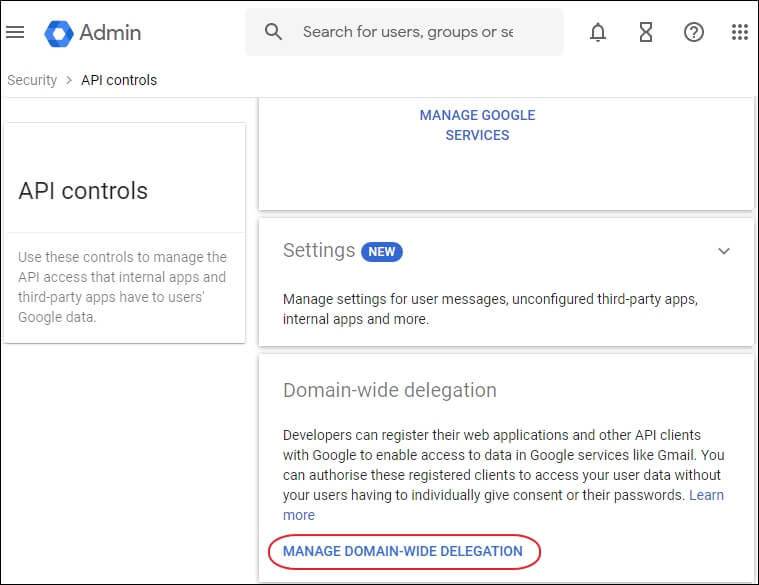Open the notifications bell
Screen dimensions: 759x585
click(x=598, y=32)
